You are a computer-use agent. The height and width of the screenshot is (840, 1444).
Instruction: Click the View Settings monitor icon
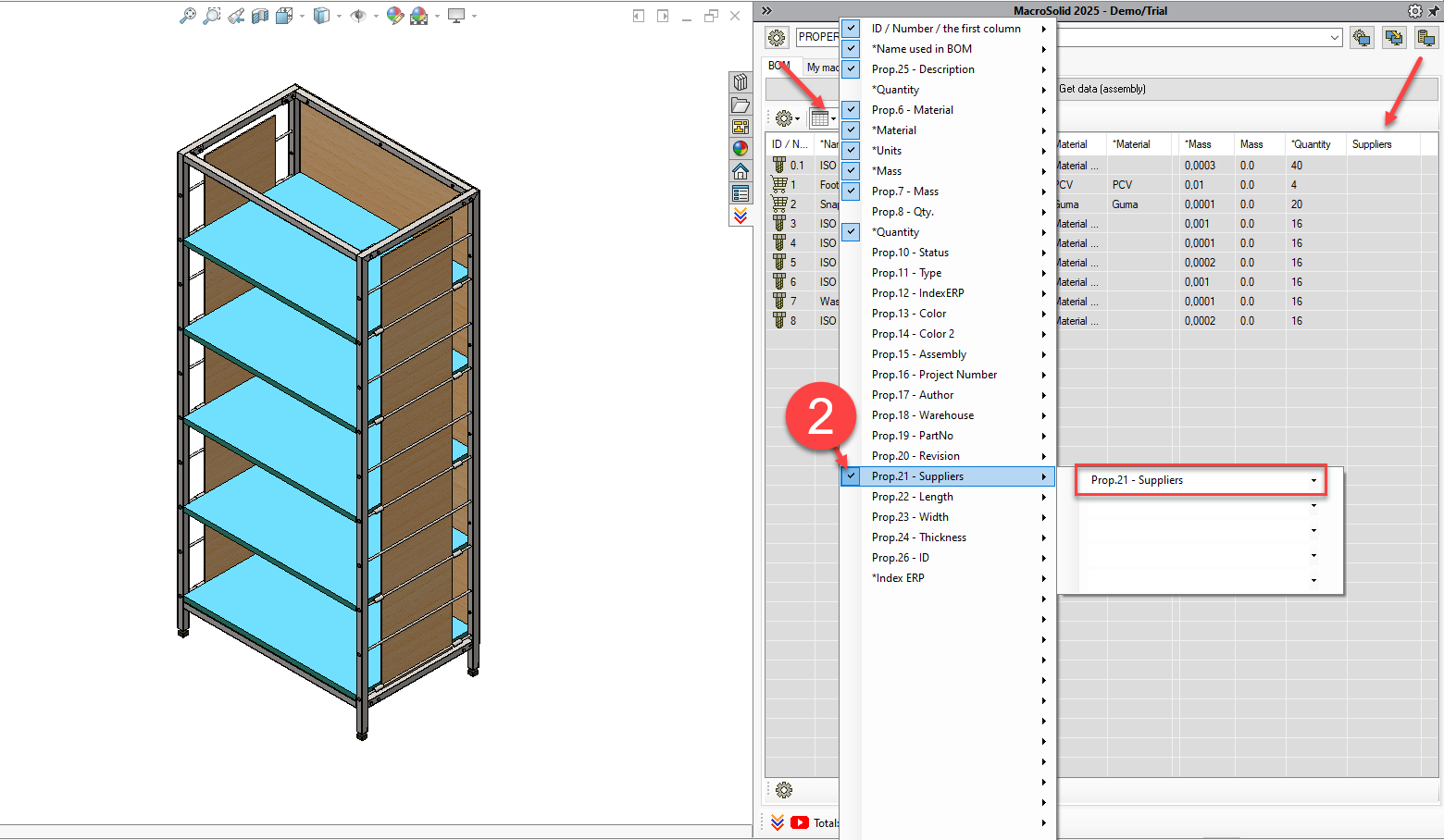pyautogui.click(x=456, y=16)
